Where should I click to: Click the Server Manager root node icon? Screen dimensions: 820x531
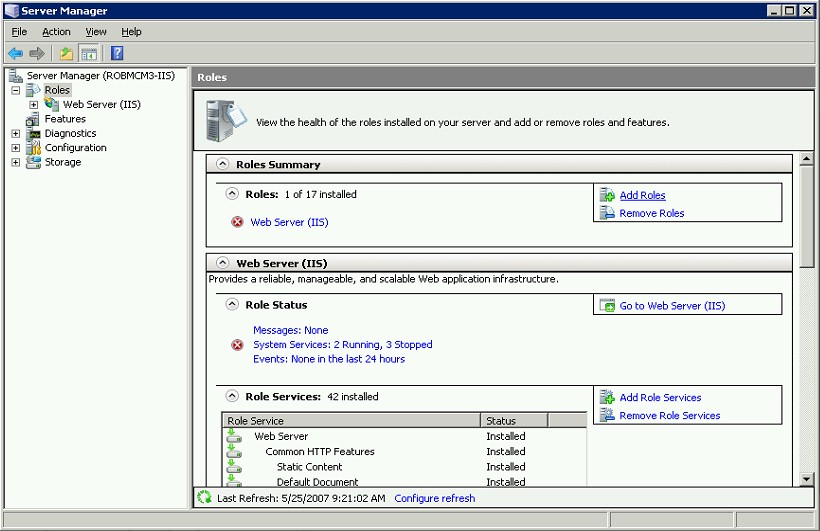[16, 76]
